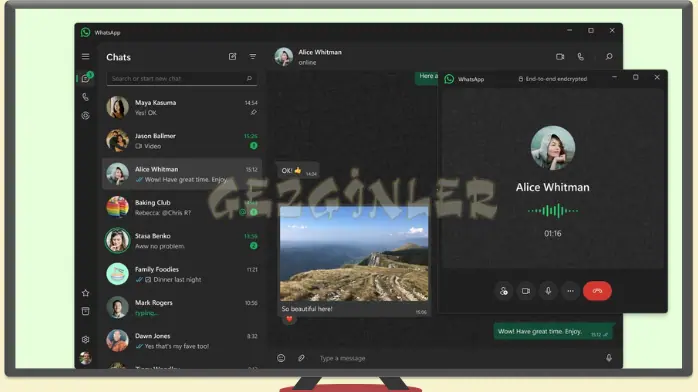Open the hamburger navigation menu
Image resolution: width=698 pixels, height=392 pixels.
coord(85,57)
